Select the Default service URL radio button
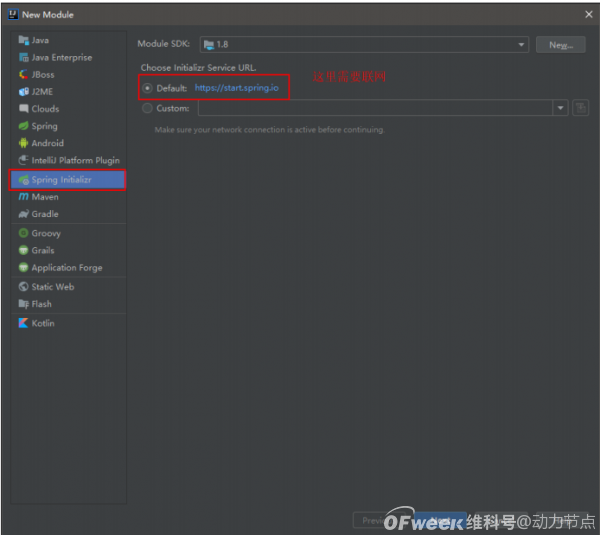Viewport: 600px width, 535px height. (147, 88)
